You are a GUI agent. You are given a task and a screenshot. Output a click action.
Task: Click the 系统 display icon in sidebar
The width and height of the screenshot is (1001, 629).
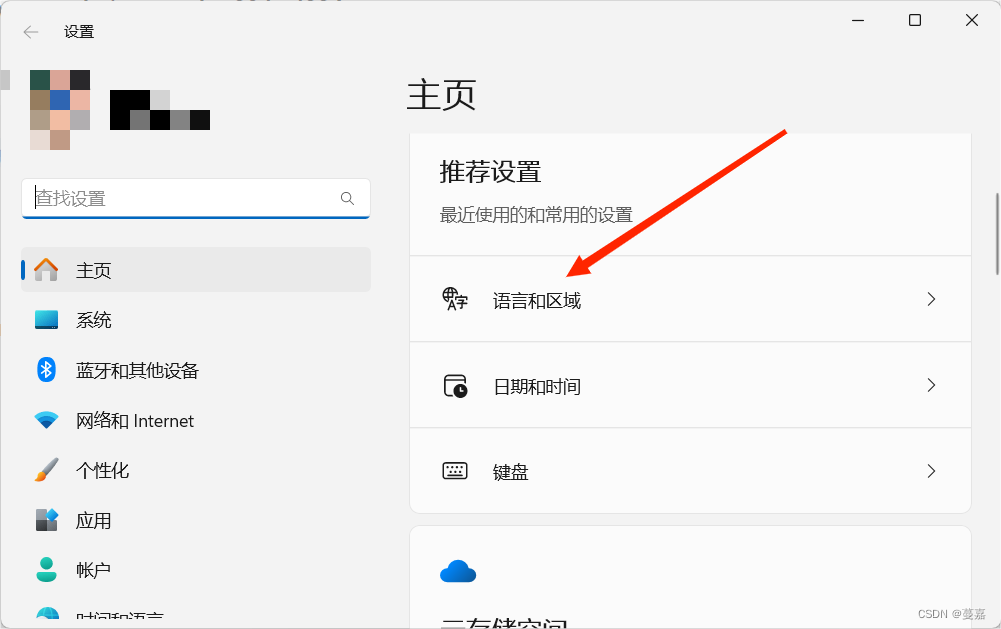(46, 320)
